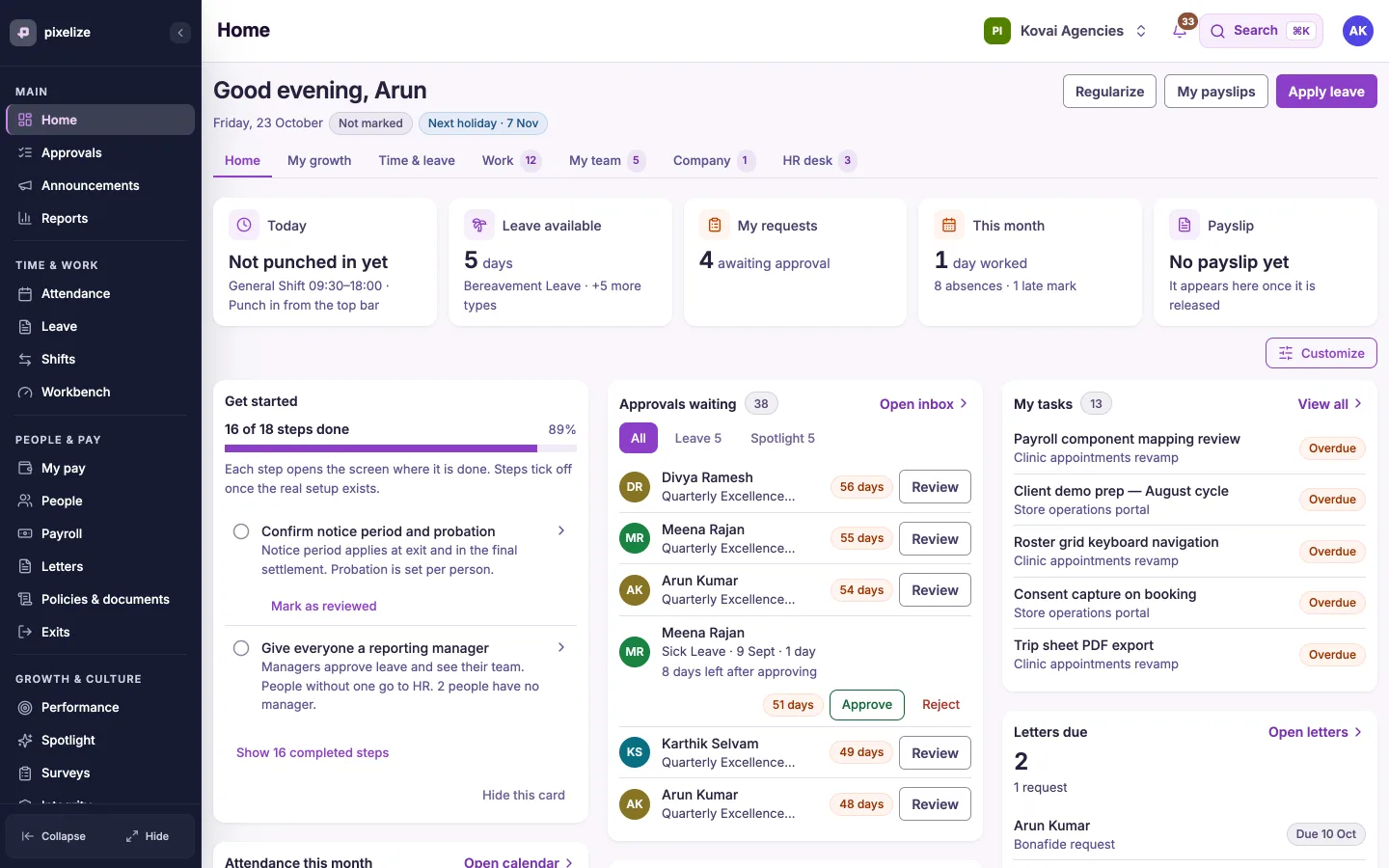The width and height of the screenshot is (1389, 868).
Task: Open the Search field
Action: tap(1261, 31)
